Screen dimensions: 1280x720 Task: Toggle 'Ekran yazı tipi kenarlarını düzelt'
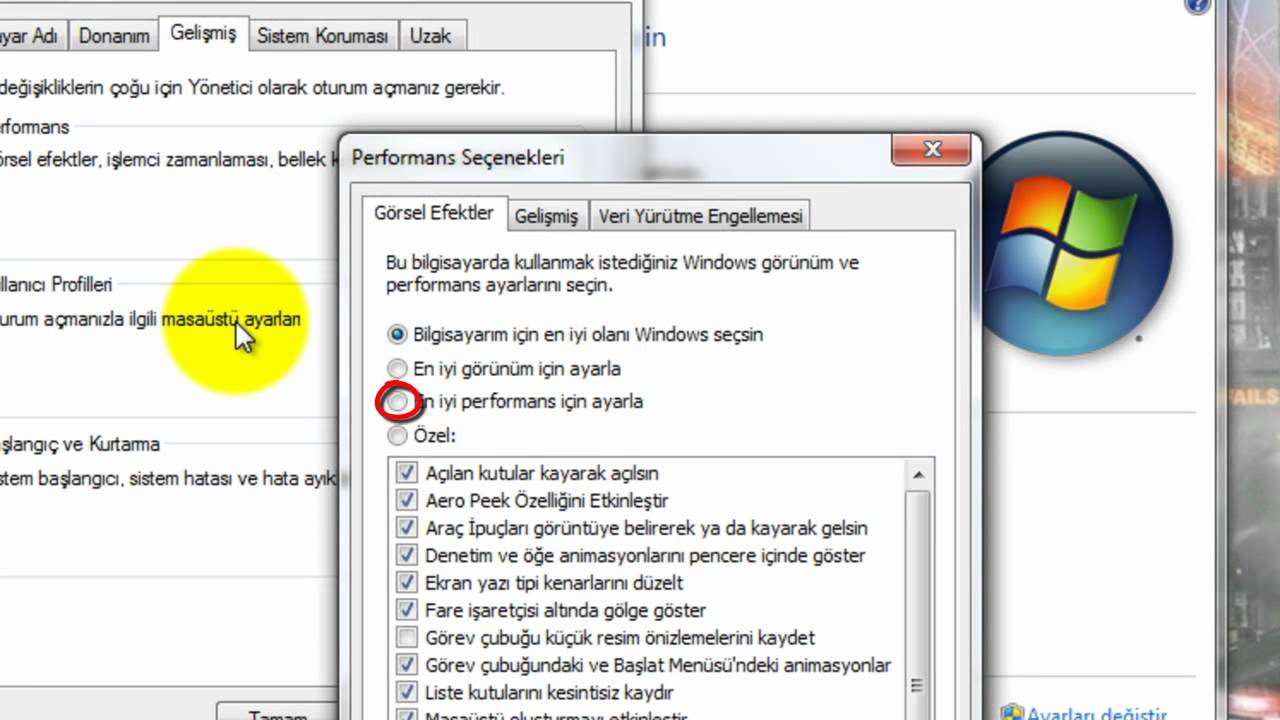pos(407,582)
